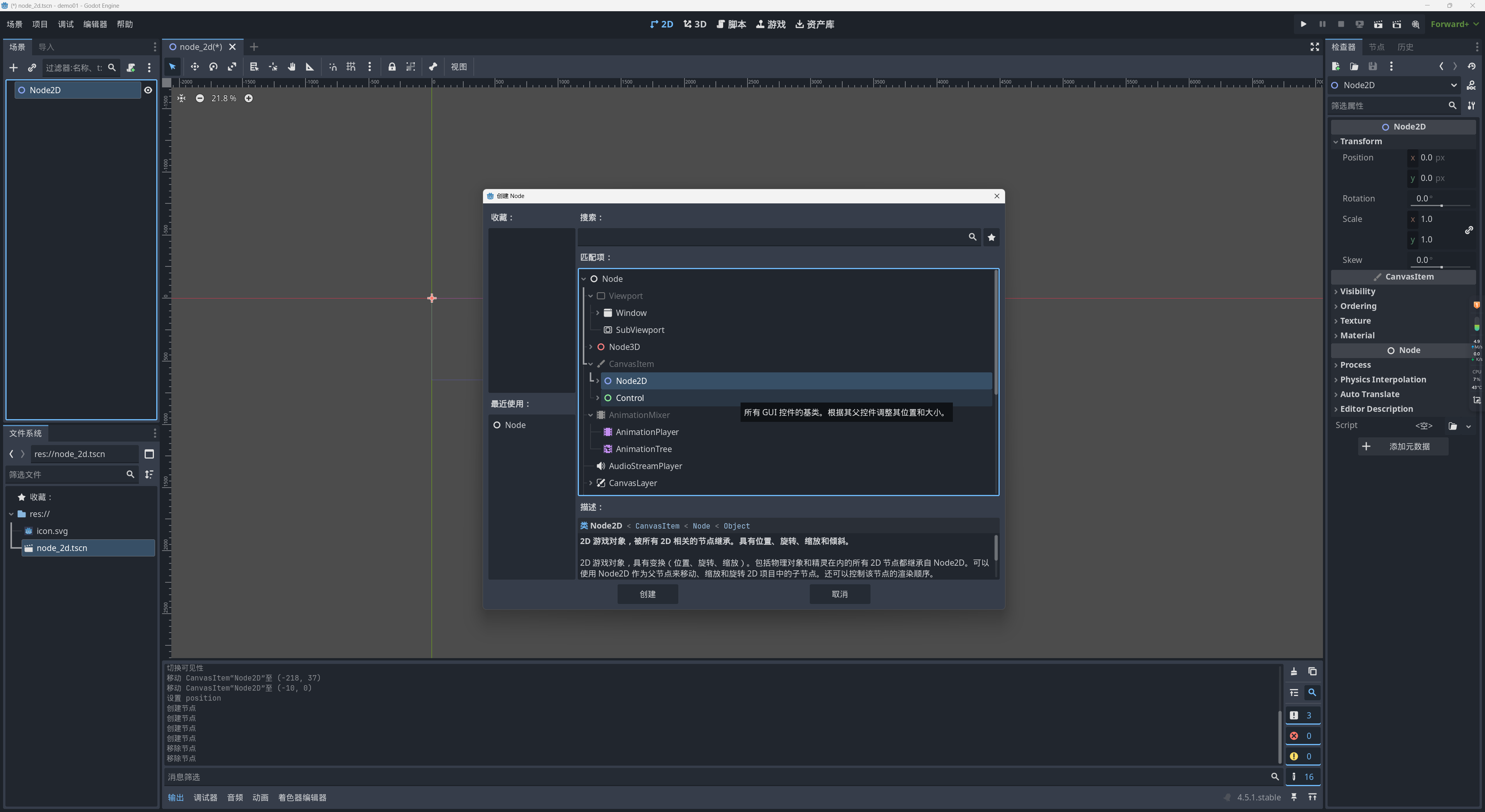Click the Lock selected node icon
Screen dimensions: 1485x812
(391, 67)
